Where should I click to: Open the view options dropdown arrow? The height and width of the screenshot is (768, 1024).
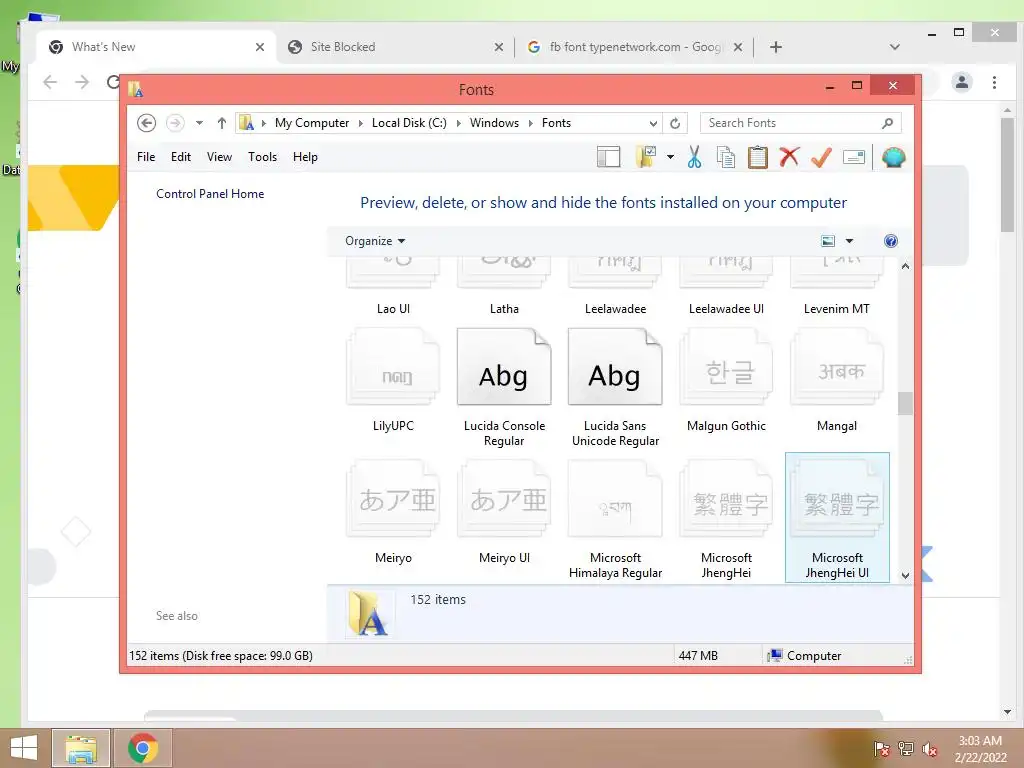point(850,241)
